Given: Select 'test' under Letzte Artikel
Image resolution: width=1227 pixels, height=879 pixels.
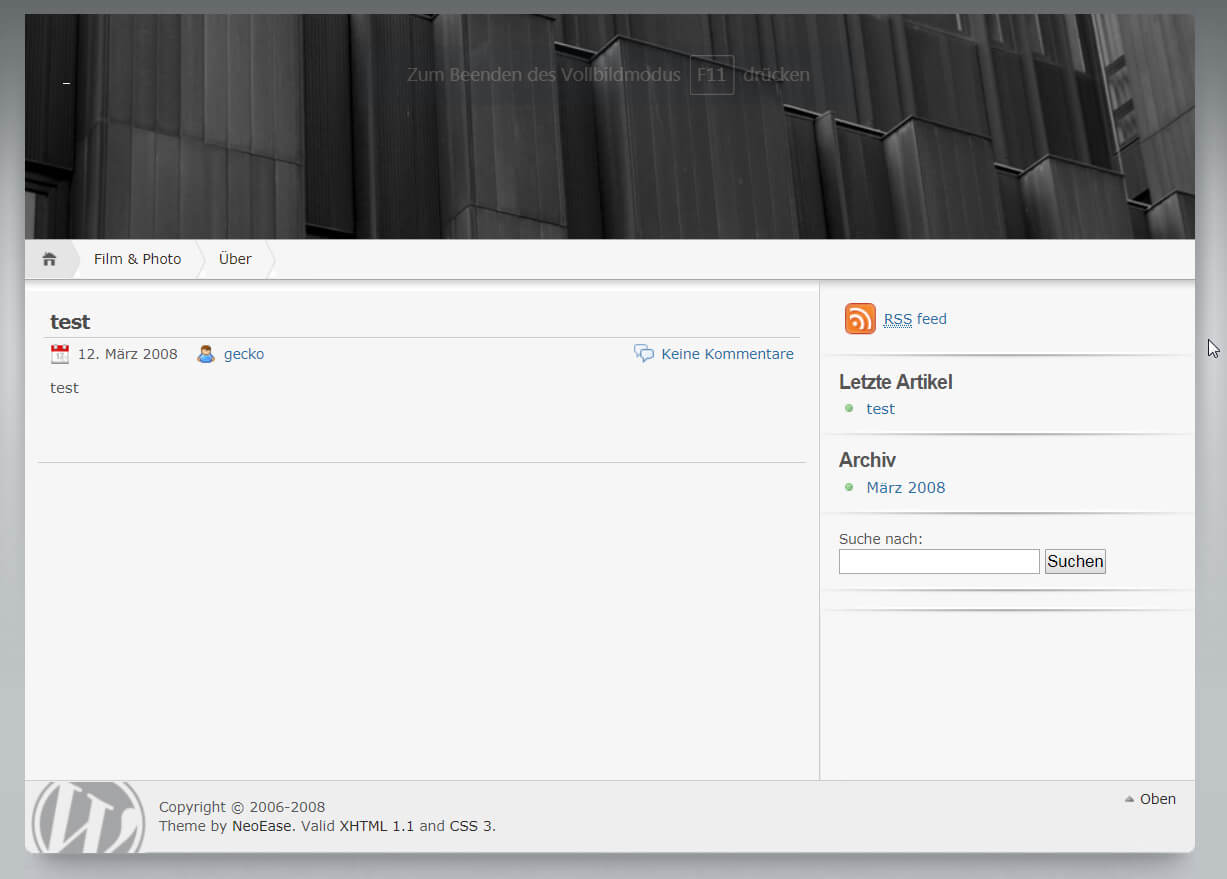Looking at the screenshot, I should [x=880, y=409].
